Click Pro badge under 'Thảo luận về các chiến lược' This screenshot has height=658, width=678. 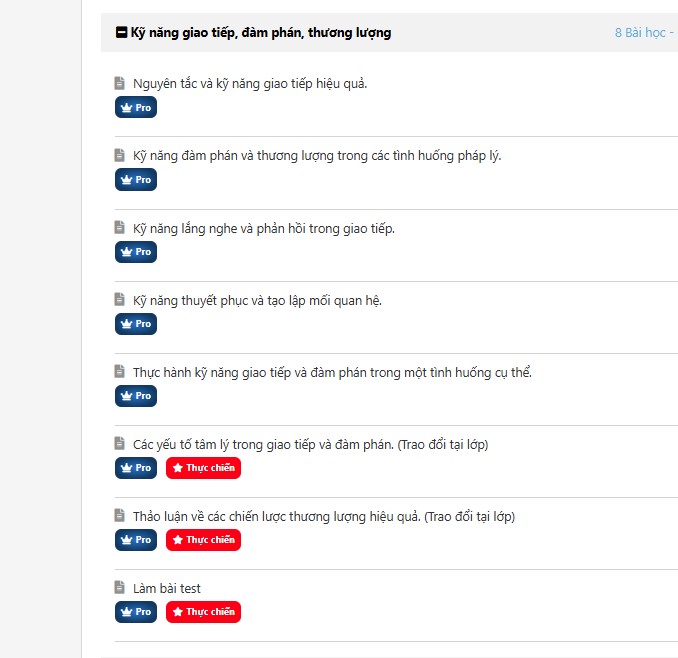click(136, 540)
